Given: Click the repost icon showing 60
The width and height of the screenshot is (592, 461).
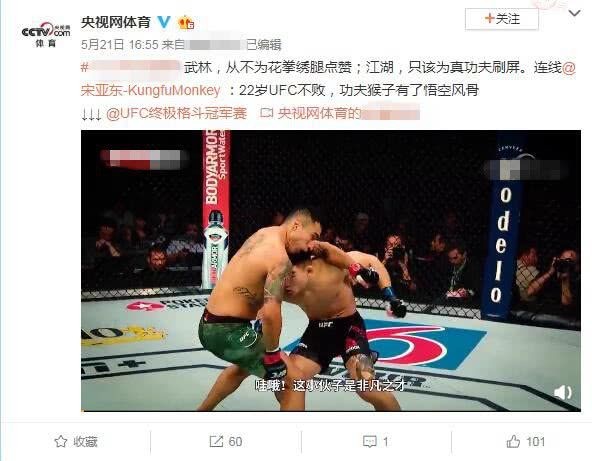Looking at the screenshot, I should click(216, 441).
